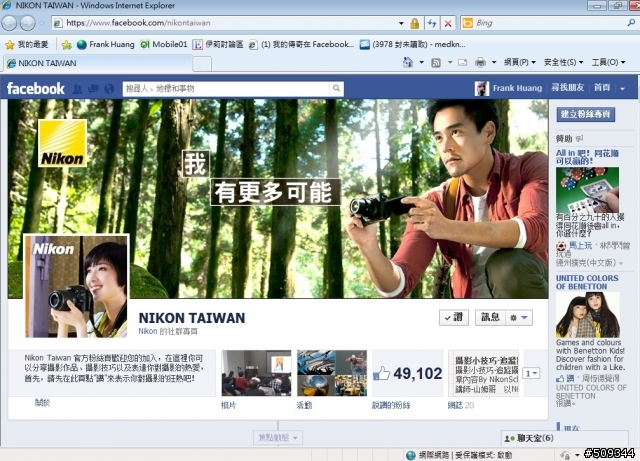
Task: Click the gear settings icon next to 訊息
Action: [513, 318]
